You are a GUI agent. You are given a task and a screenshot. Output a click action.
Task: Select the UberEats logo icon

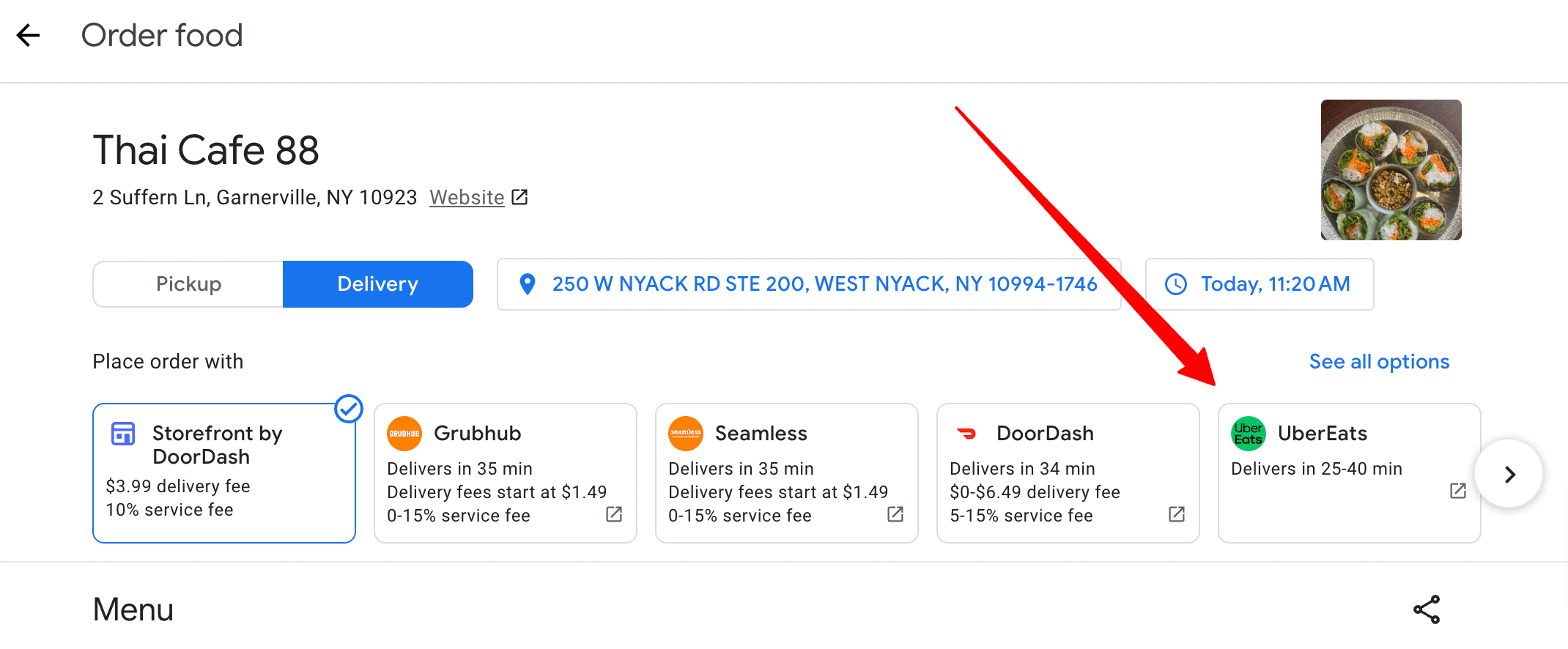coord(1248,433)
